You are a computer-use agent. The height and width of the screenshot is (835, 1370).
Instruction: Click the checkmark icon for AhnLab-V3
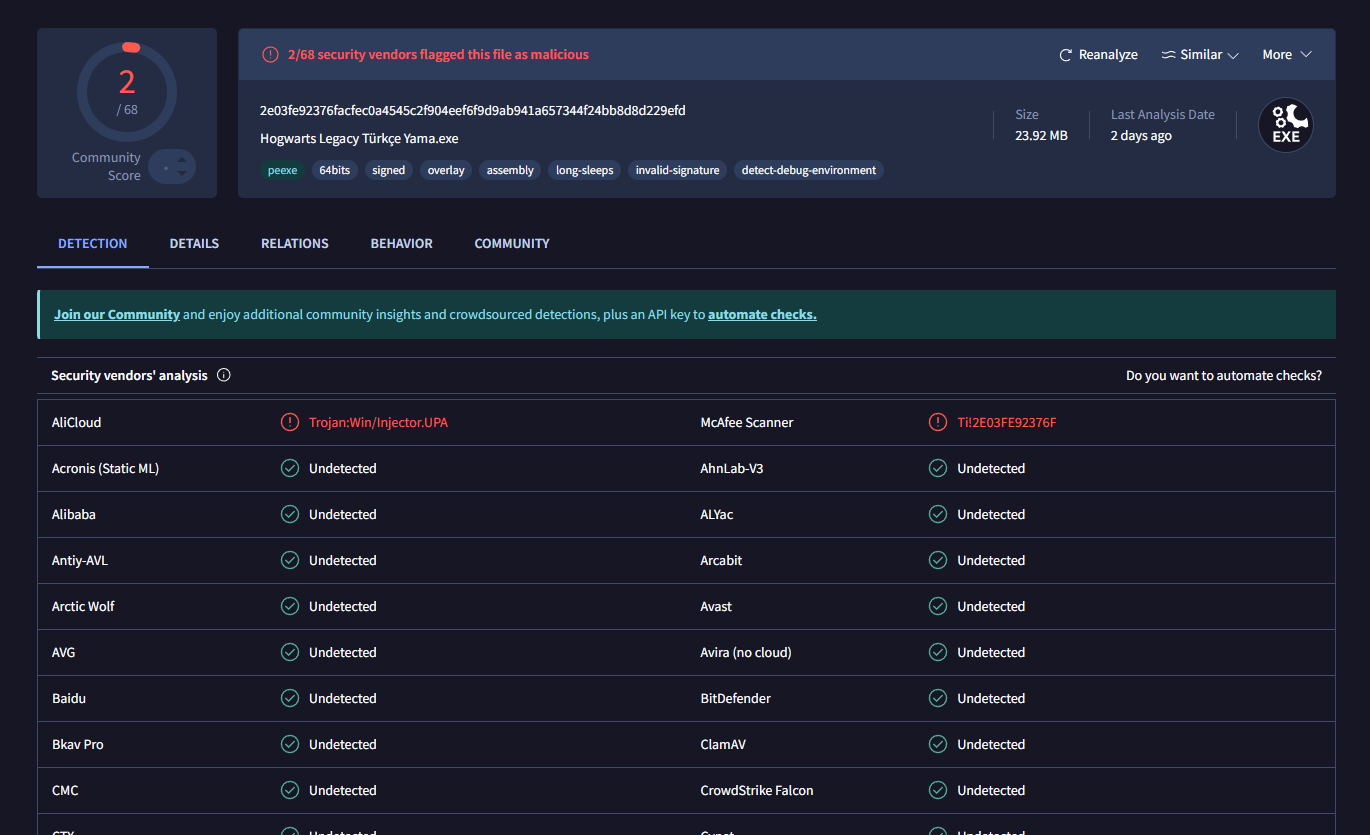[x=938, y=468]
